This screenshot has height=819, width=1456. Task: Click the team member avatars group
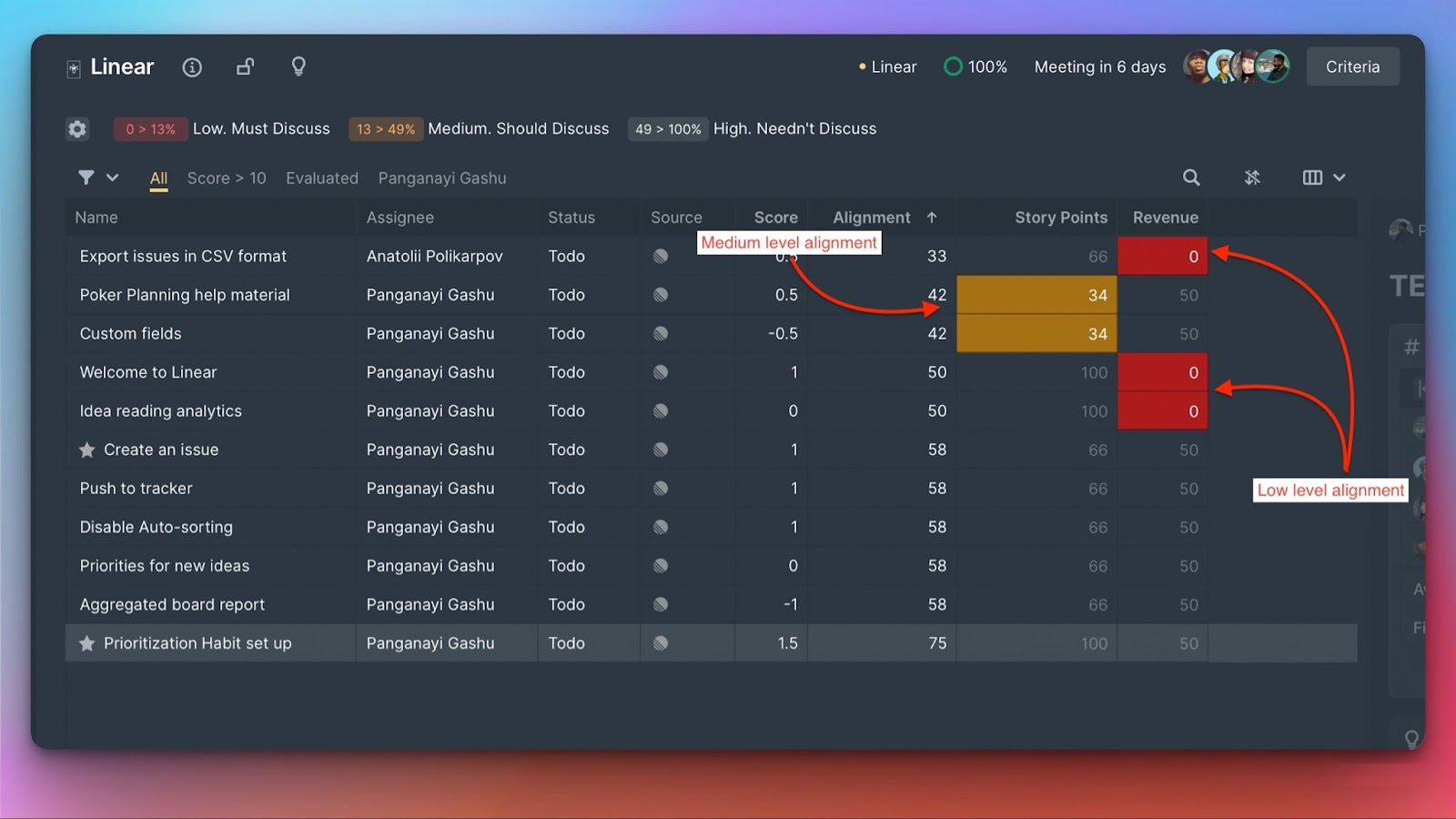[1236, 66]
